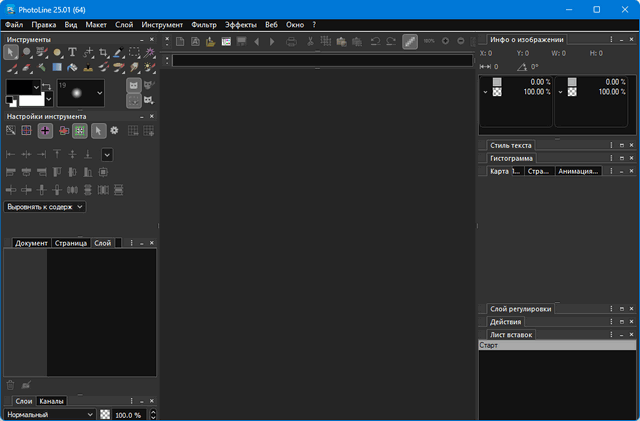Open the foreground color dropdown arrow
Viewport: 640px width, 421px height.
click(x=36, y=87)
